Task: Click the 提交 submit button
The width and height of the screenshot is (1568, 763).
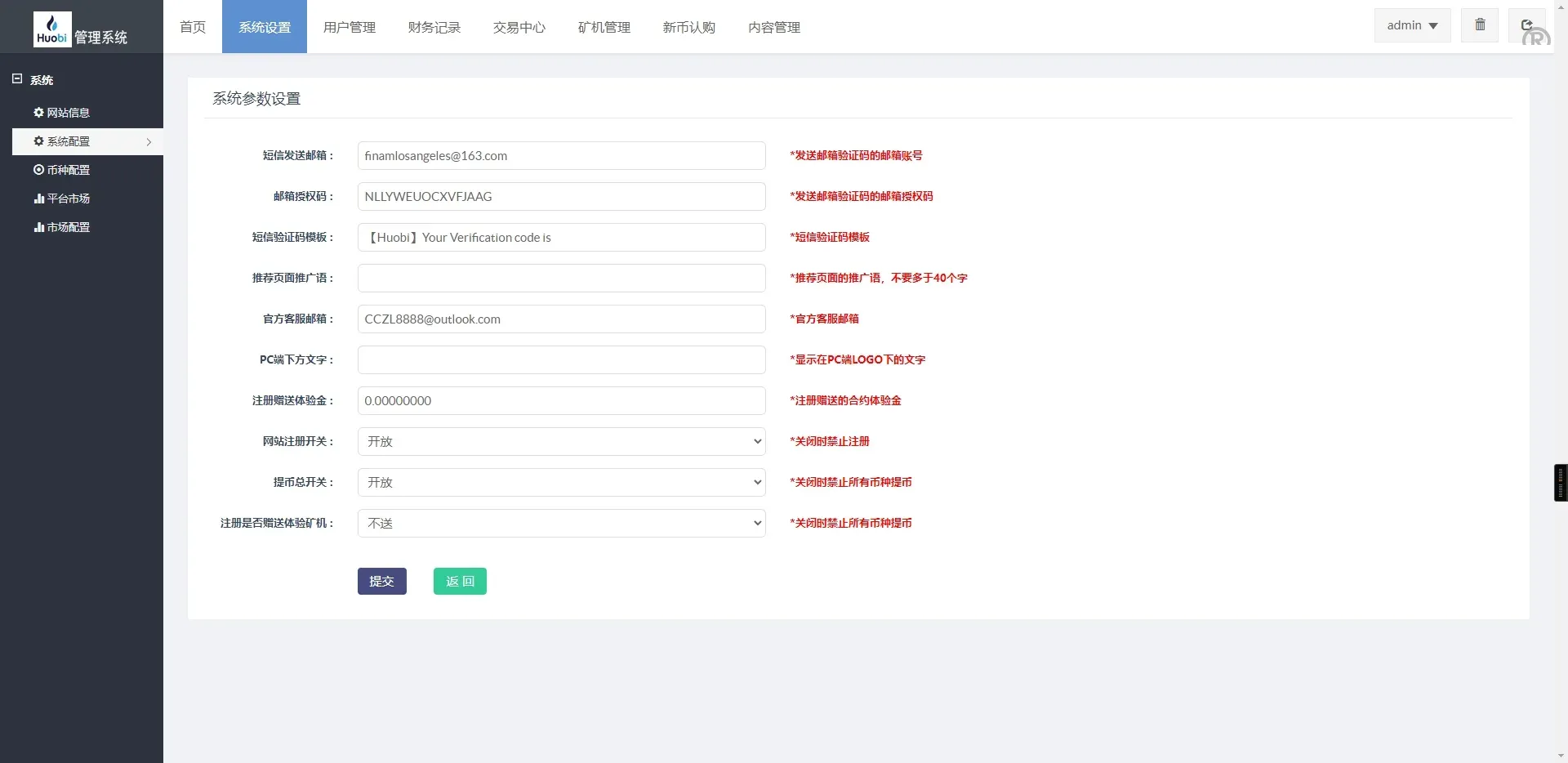Action: pyautogui.click(x=381, y=582)
